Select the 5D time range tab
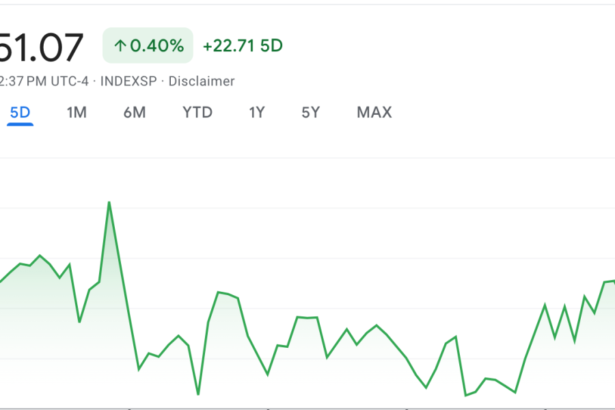615x410 pixels. click(x=20, y=113)
